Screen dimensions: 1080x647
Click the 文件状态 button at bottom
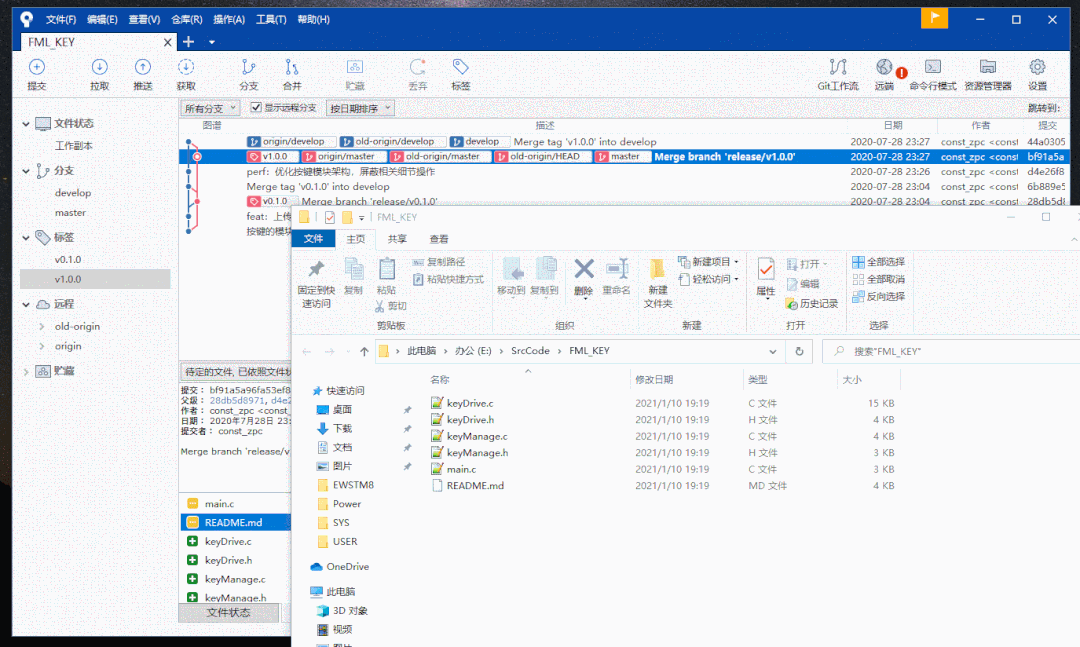tap(228, 612)
